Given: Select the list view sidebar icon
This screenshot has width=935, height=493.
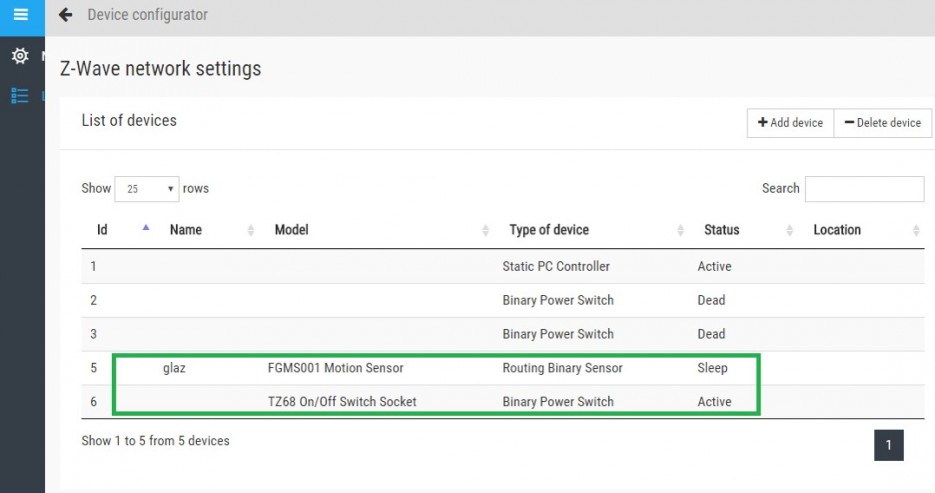Looking at the screenshot, I should tap(20, 95).
